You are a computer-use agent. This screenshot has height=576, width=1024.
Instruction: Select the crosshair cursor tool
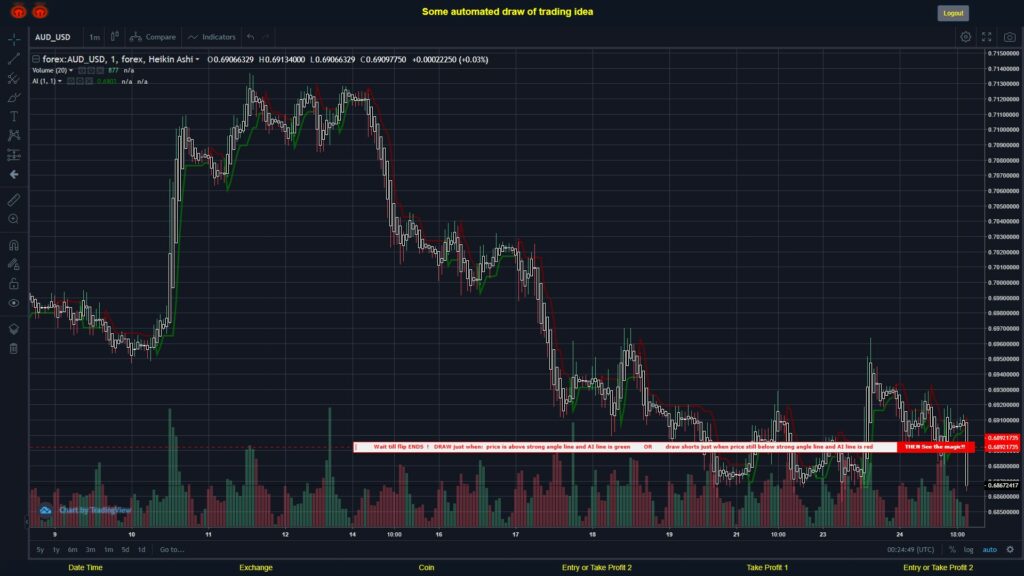pos(14,39)
